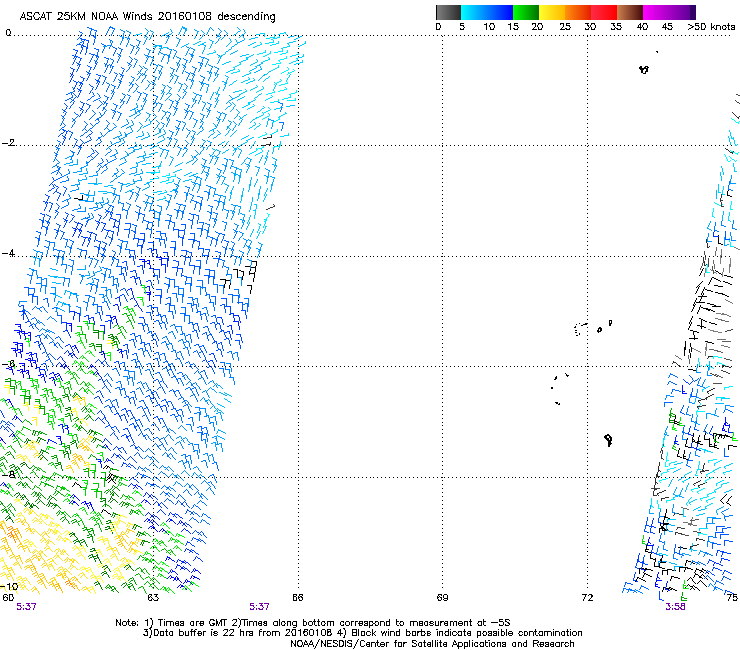Click the '20' label under the color legend
This screenshot has height=650, width=740.
[537, 27]
